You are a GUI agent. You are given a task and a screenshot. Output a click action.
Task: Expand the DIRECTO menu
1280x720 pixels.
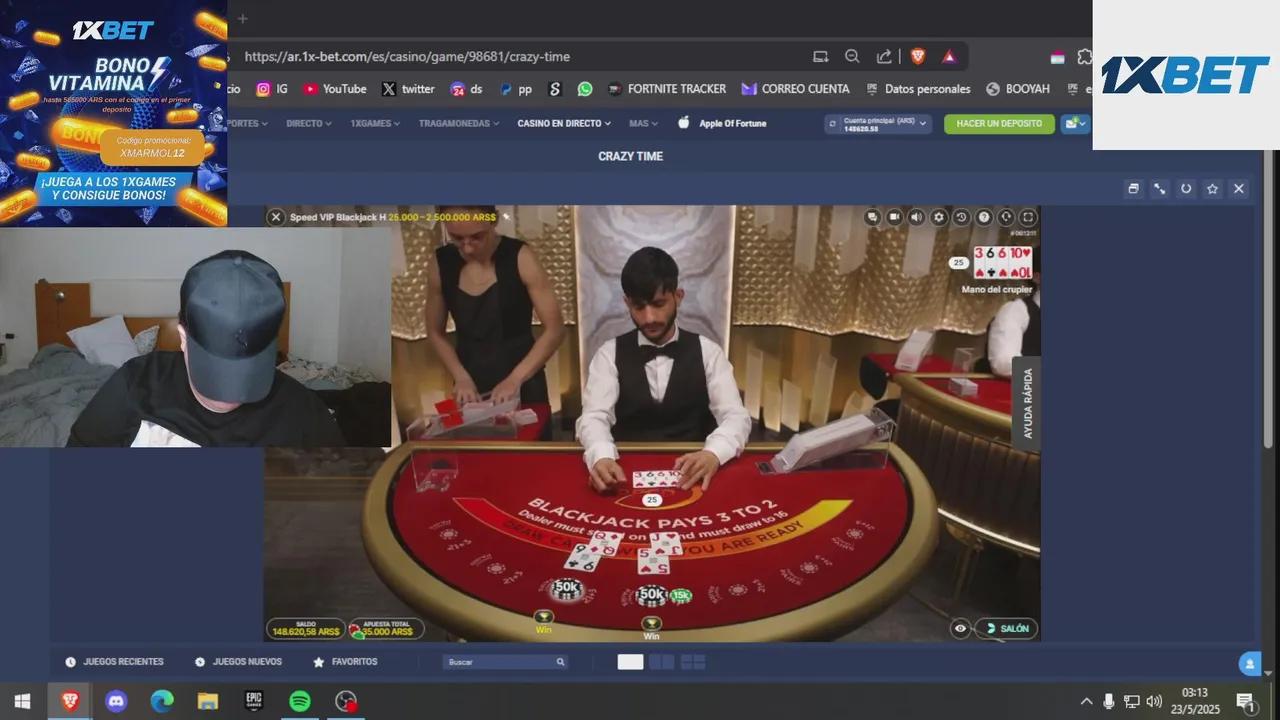309,123
